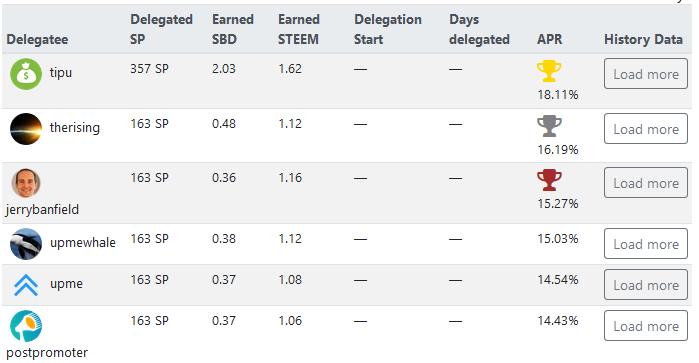Click the therising sunrise avatar
The image size is (699, 363).
[26, 129]
